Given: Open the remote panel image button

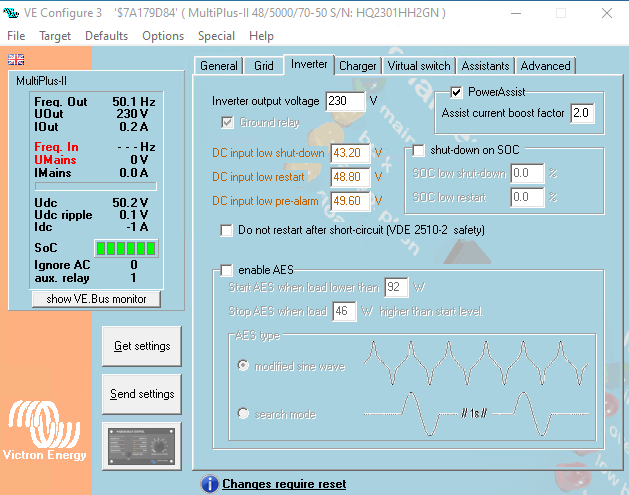Looking at the screenshot, I should [142, 446].
